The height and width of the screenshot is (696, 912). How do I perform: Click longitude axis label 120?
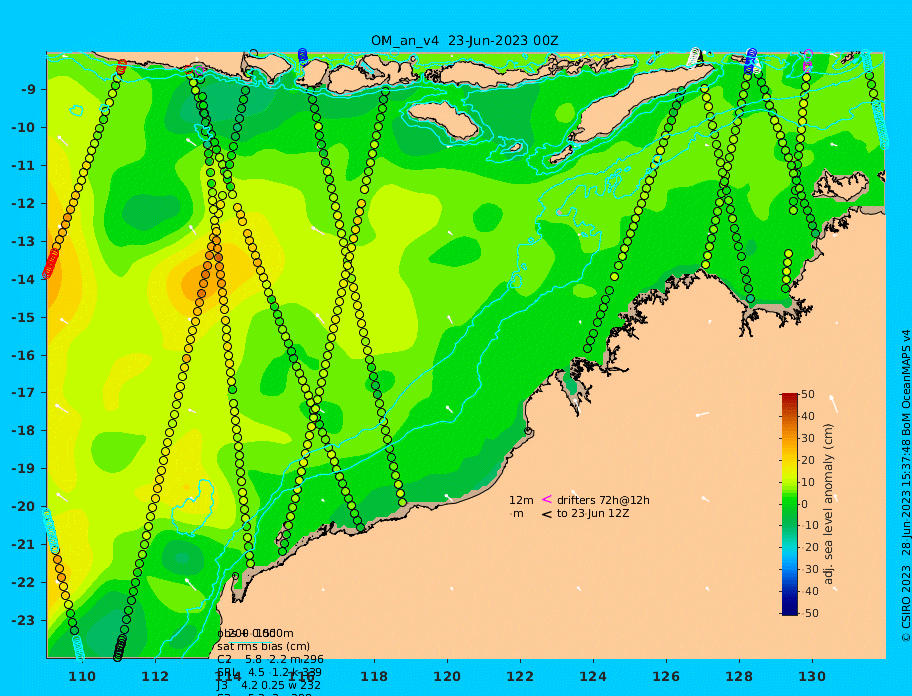[447, 676]
